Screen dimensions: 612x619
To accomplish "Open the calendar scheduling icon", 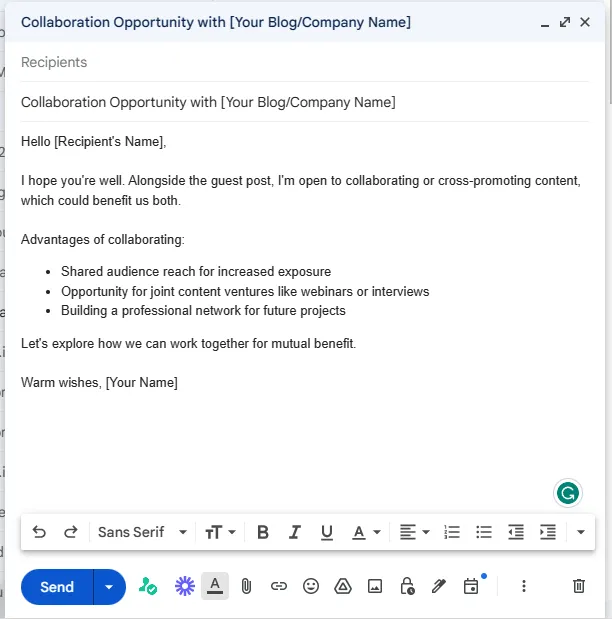I will (x=471, y=586).
